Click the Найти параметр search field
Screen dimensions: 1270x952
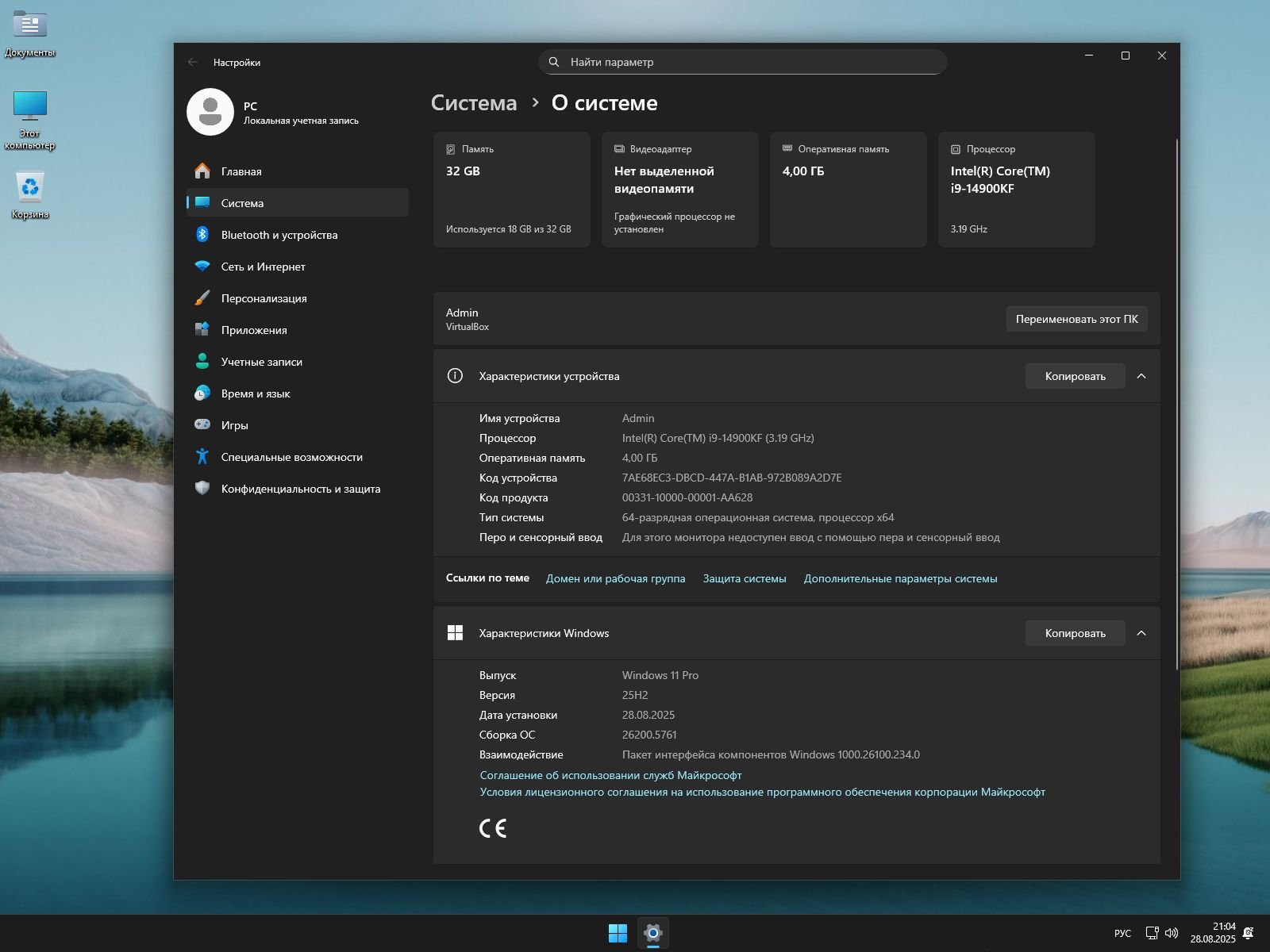(x=743, y=62)
